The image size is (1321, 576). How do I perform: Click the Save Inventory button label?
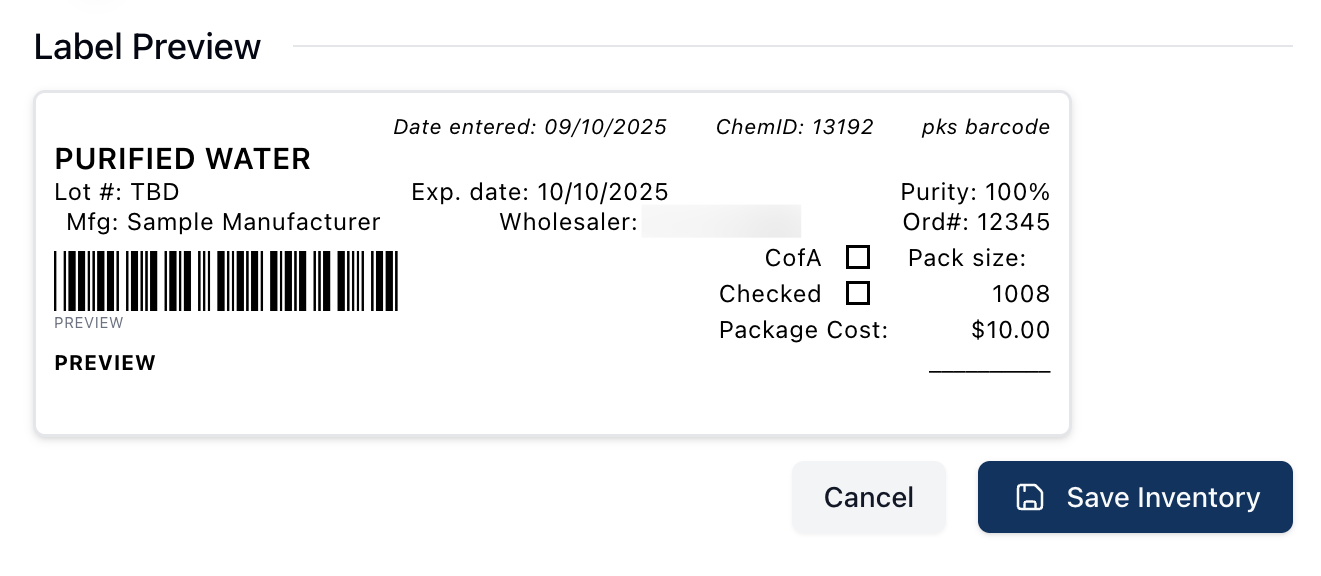pyautogui.click(x=1162, y=497)
